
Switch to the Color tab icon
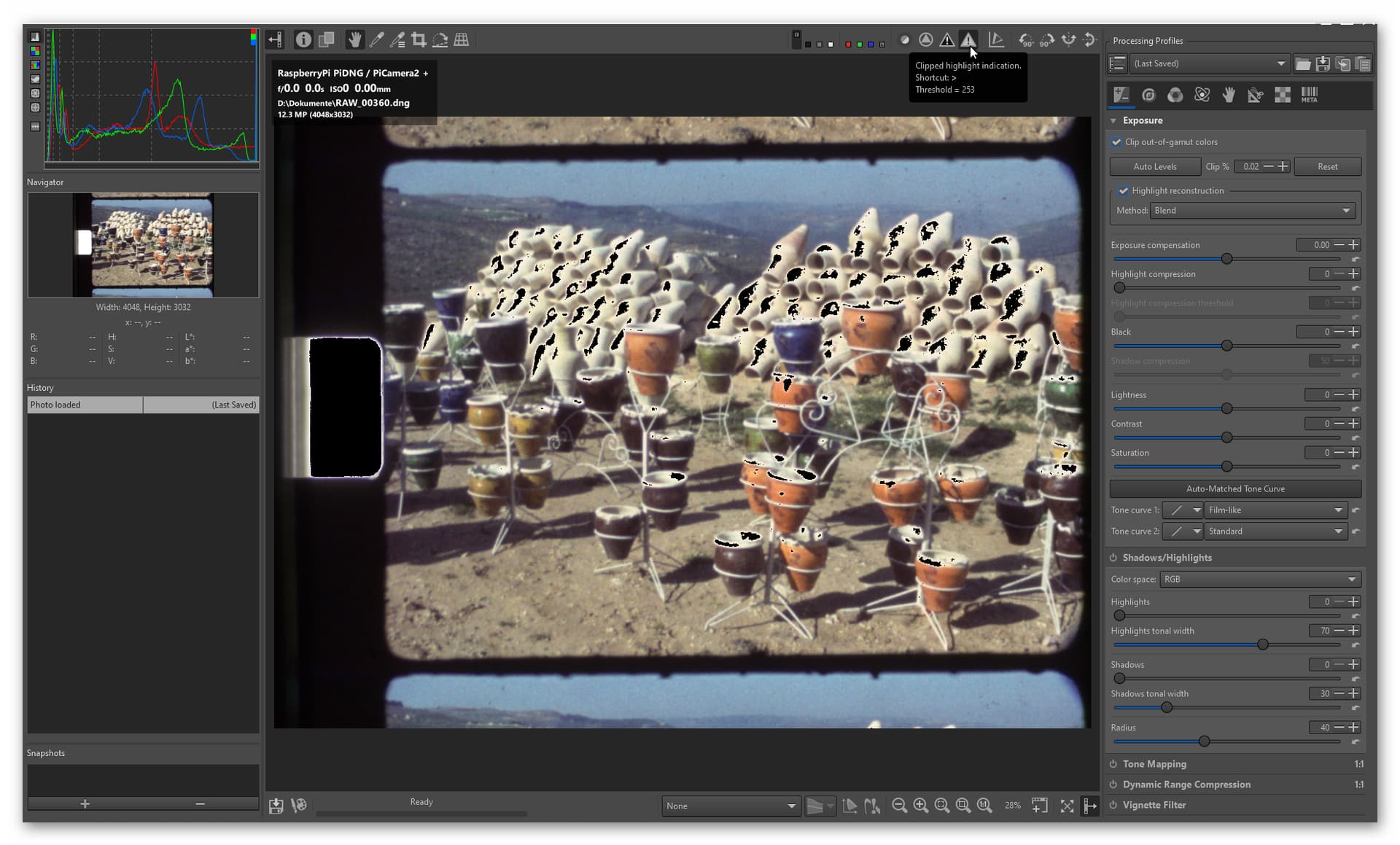coord(1175,95)
